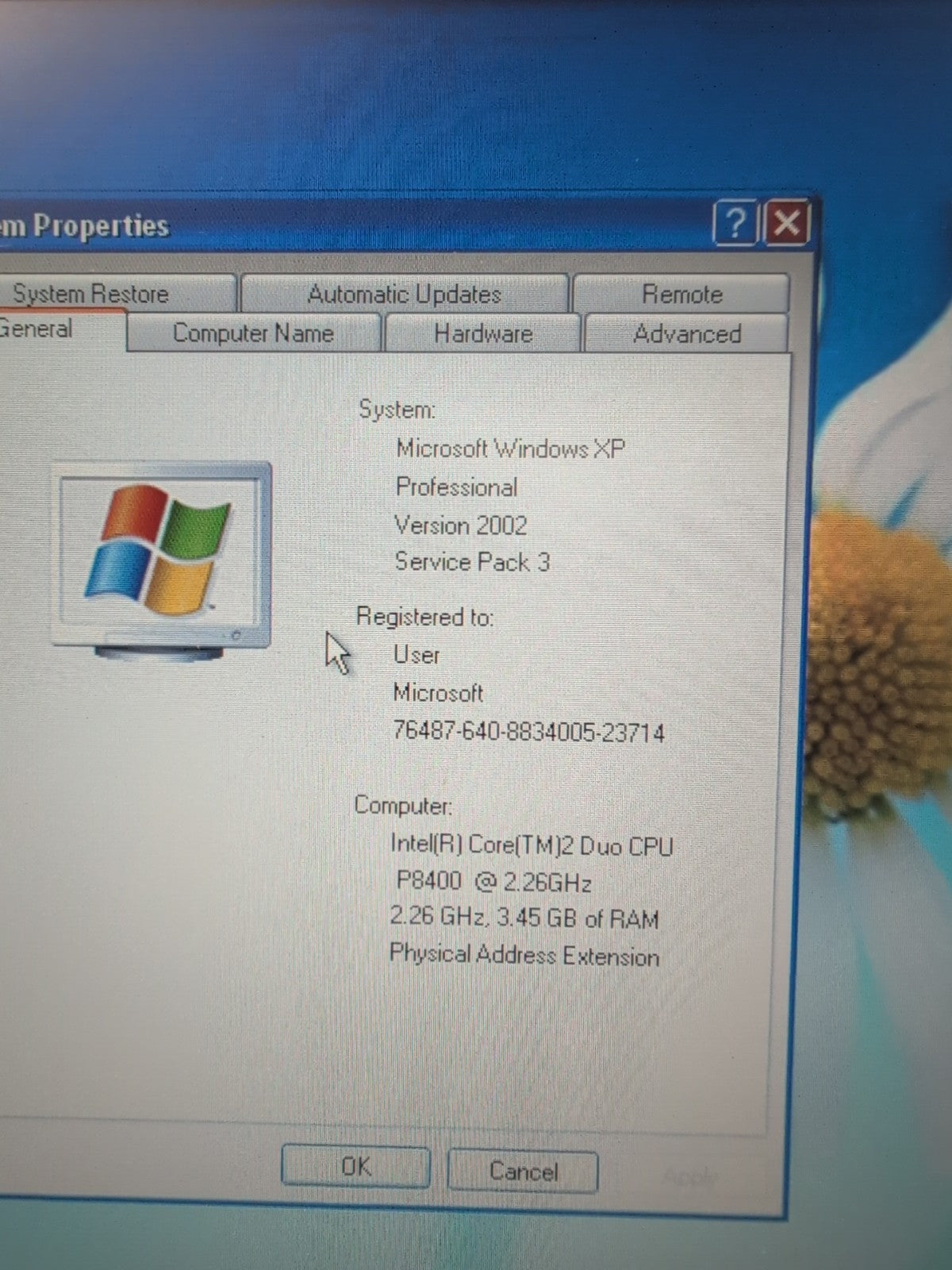This screenshot has width=952, height=1270.
Task: Click the 'System:' heading label
Action: (x=397, y=410)
